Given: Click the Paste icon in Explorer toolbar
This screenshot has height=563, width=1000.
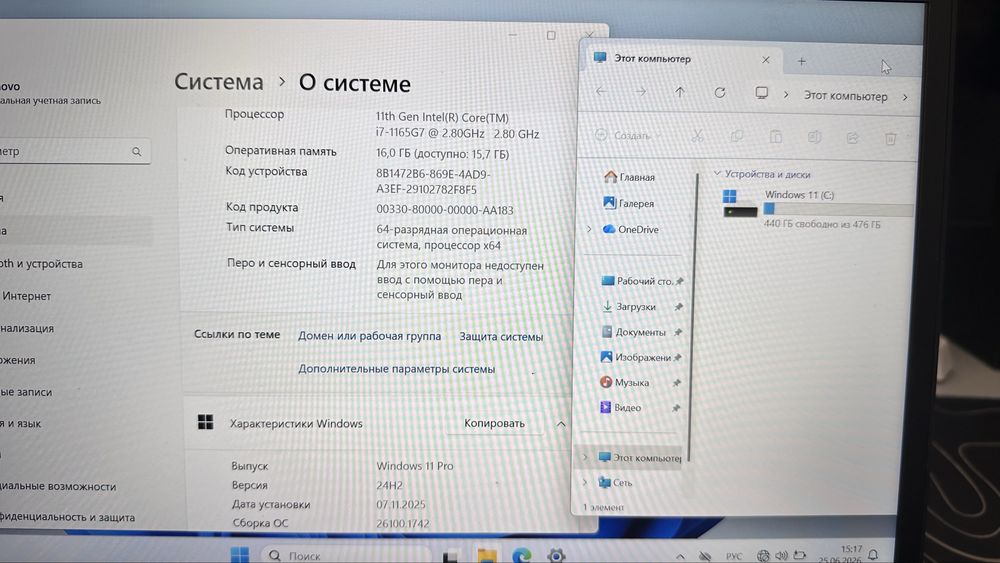Looking at the screenshot, I should [776, 136].
